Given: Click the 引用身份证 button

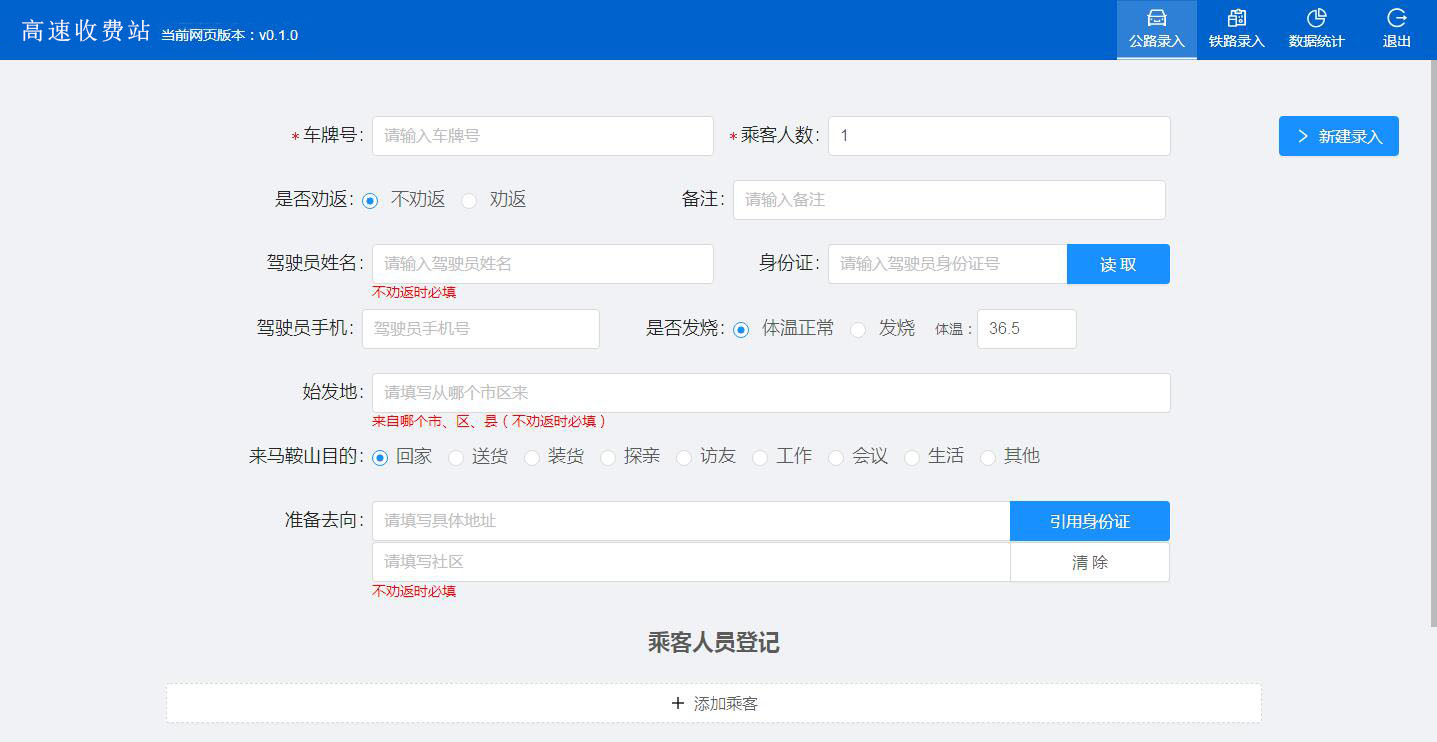Looking at the screenshot, I should [x=1089, y=521].
